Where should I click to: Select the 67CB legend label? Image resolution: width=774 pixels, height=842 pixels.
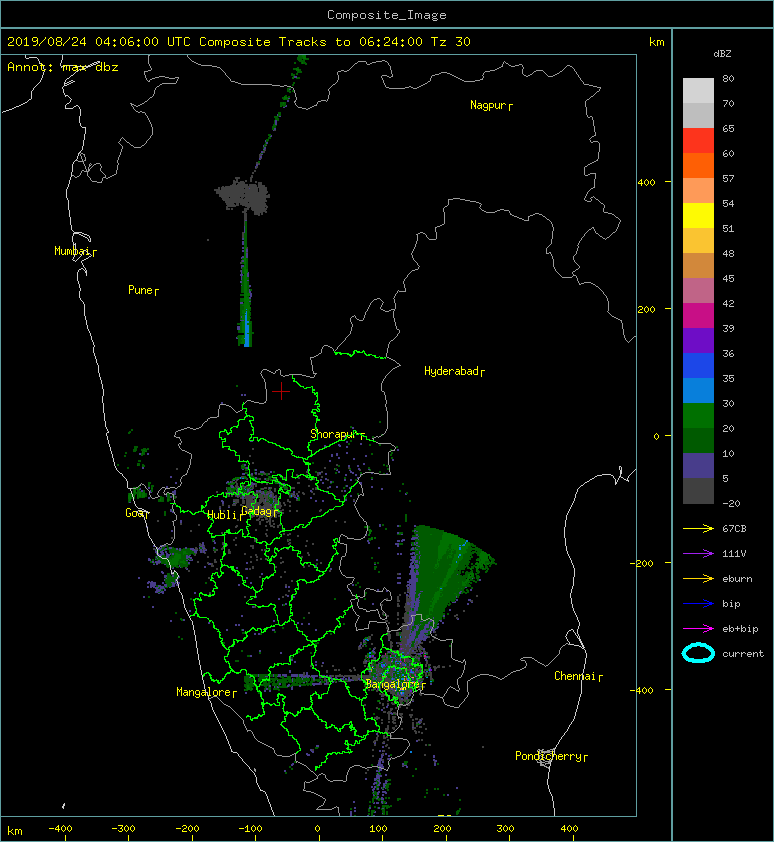(x=734, y=528)
